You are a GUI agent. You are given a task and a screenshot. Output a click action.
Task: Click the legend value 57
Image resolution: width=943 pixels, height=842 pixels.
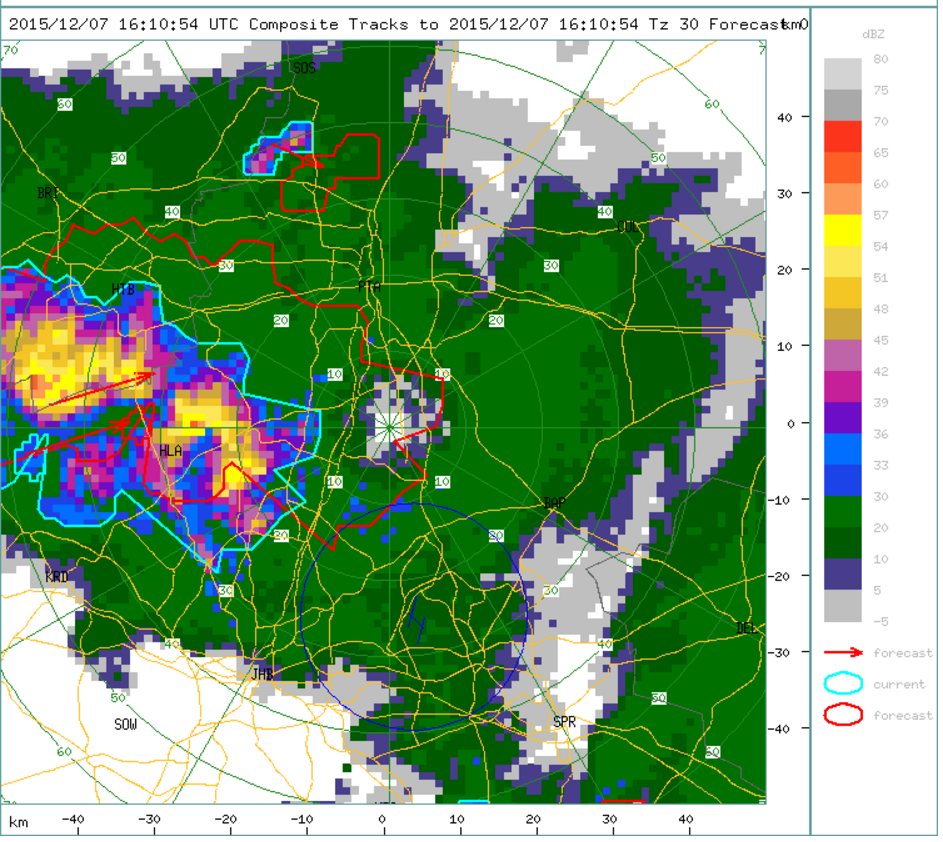pos(883,216)
